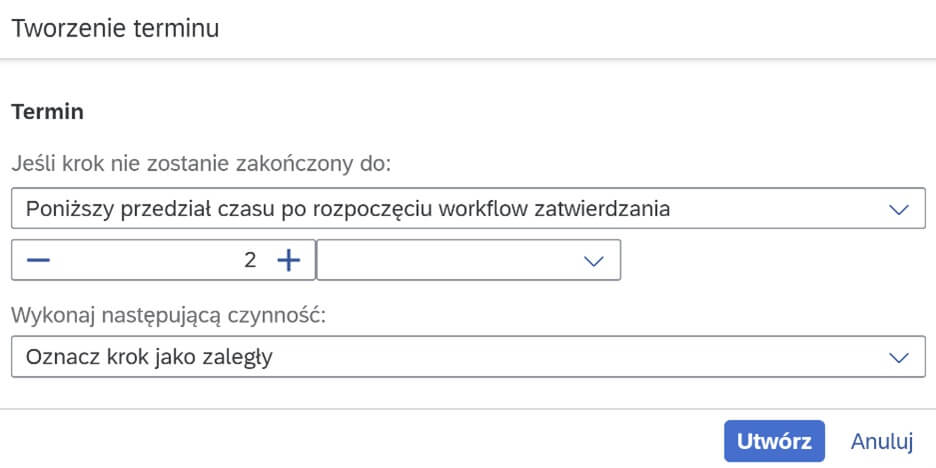The width and height of the screenshot is (936, 468).
Task: Click the number field showing 2
Action: point(163,260)
